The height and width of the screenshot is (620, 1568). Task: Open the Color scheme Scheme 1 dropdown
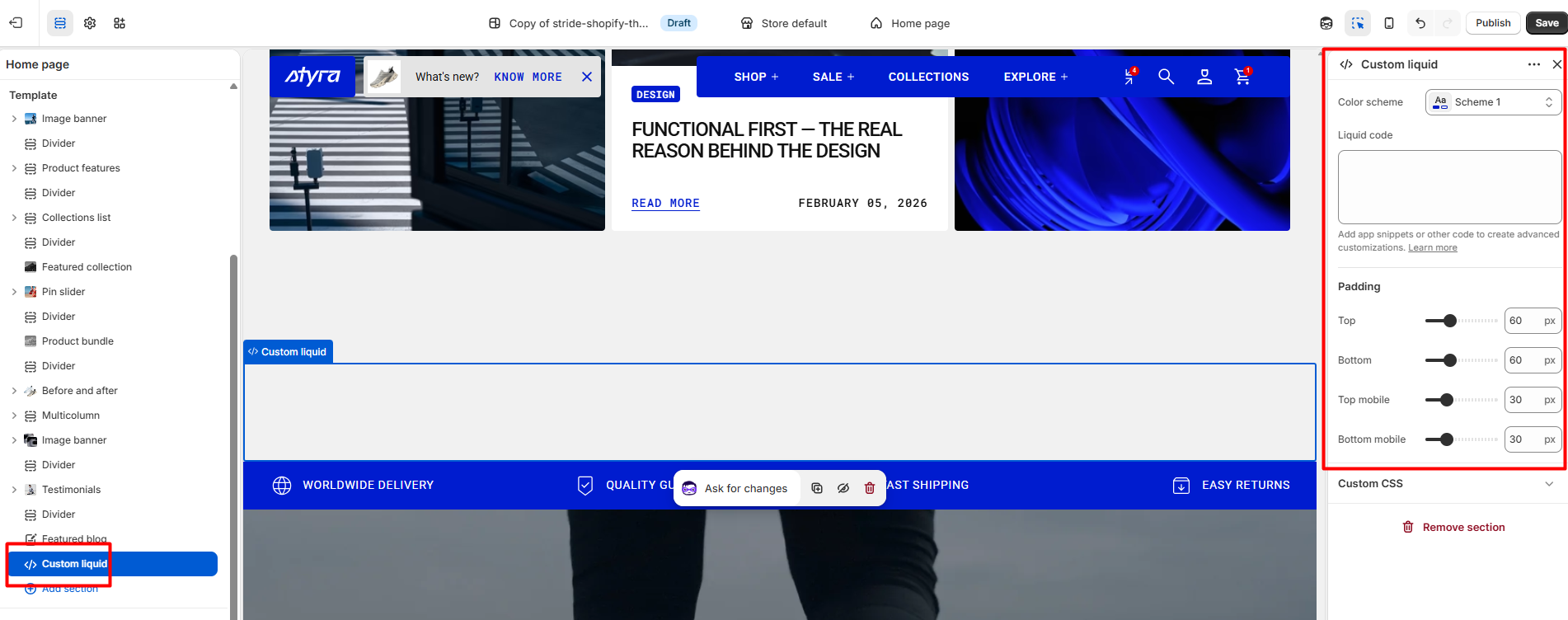pos(1493,102)
